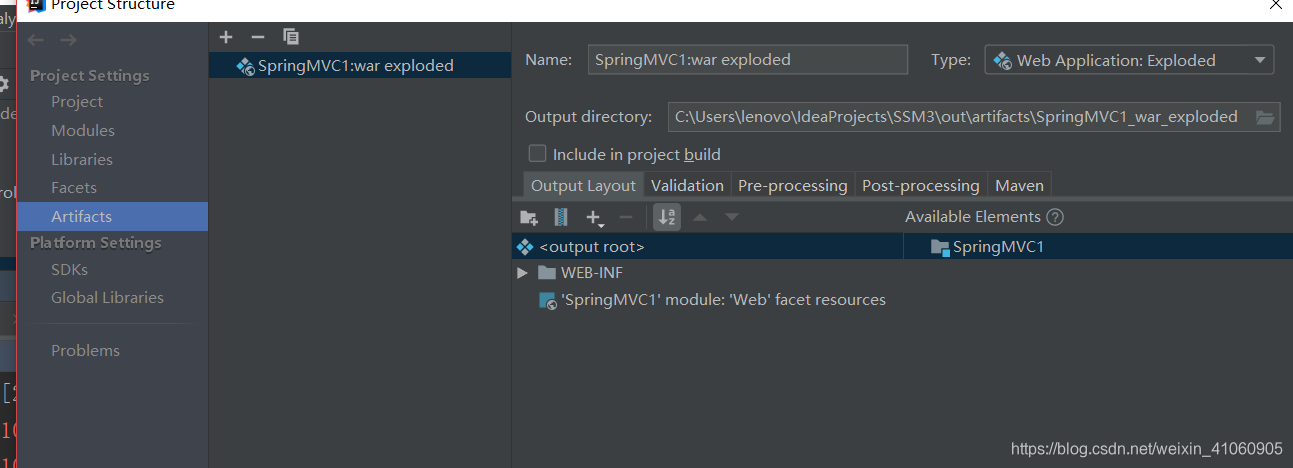Close the Project Structure dialog
This screenshot has width=1293, height=468.
pyautogui.click(x=1275, y=4)
